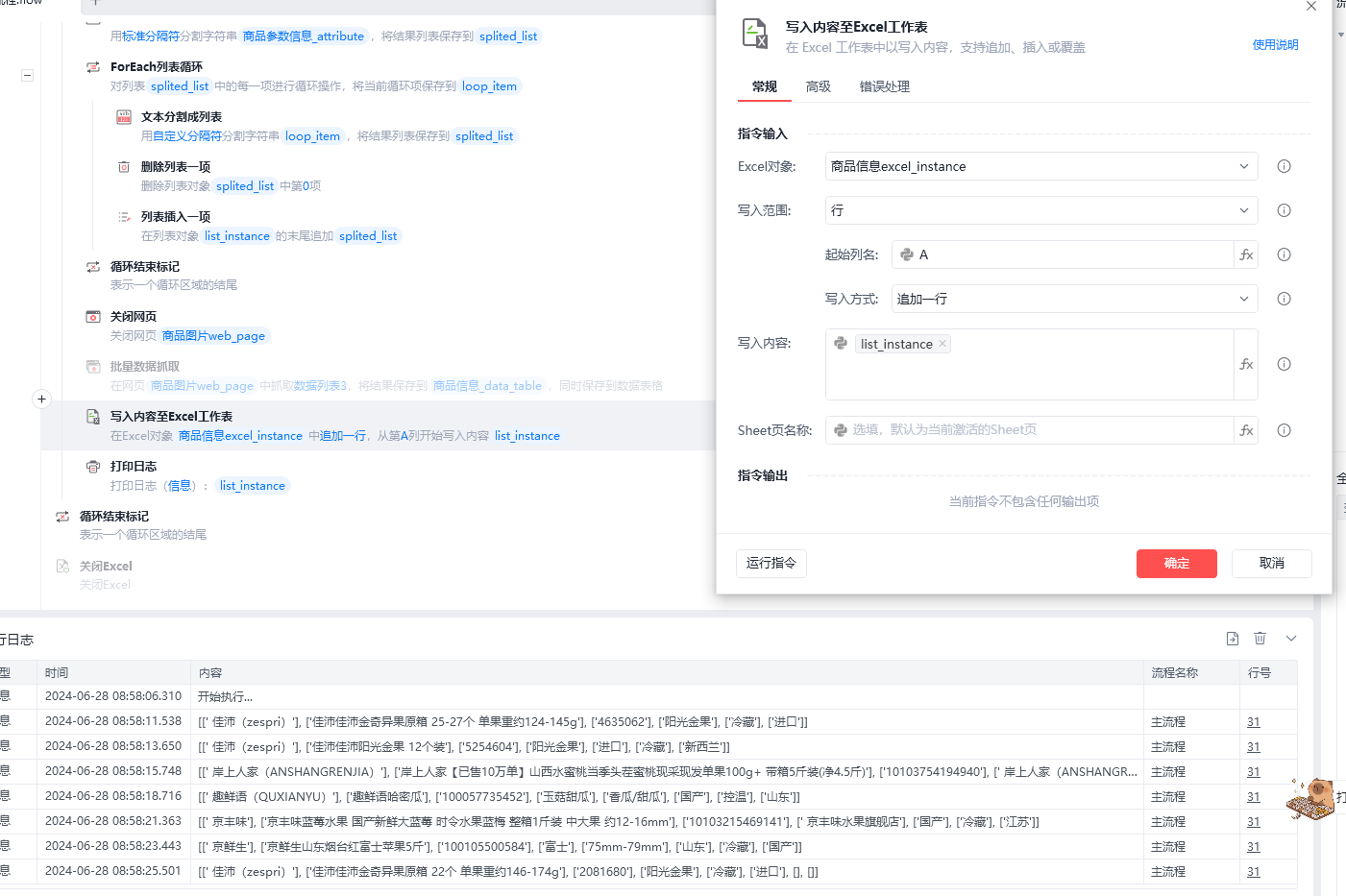Click the 文本分割成列表 step icon
The width and height of the screenshot is (1346, 896).
[124, 117]
